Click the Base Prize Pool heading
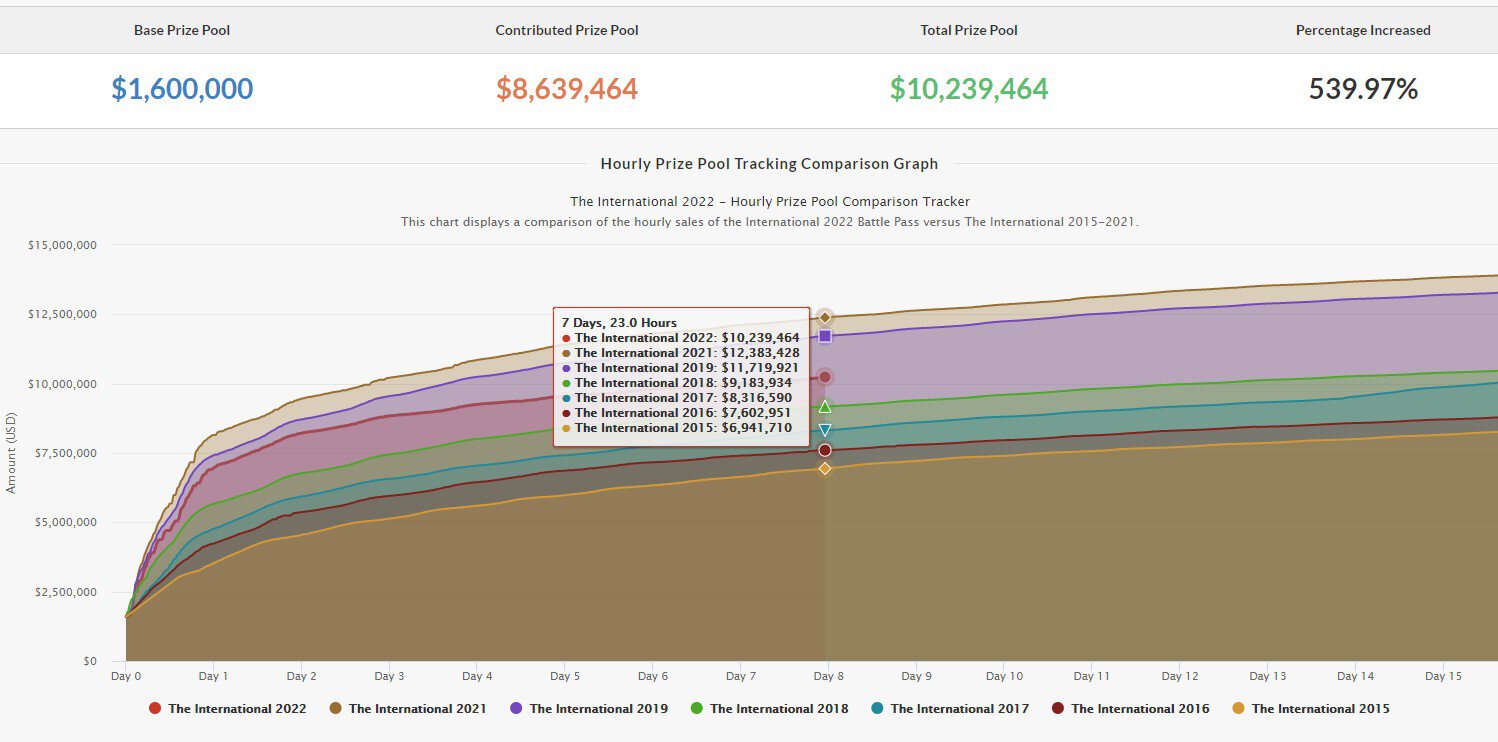1498x742 pixels. coord(182,30)
